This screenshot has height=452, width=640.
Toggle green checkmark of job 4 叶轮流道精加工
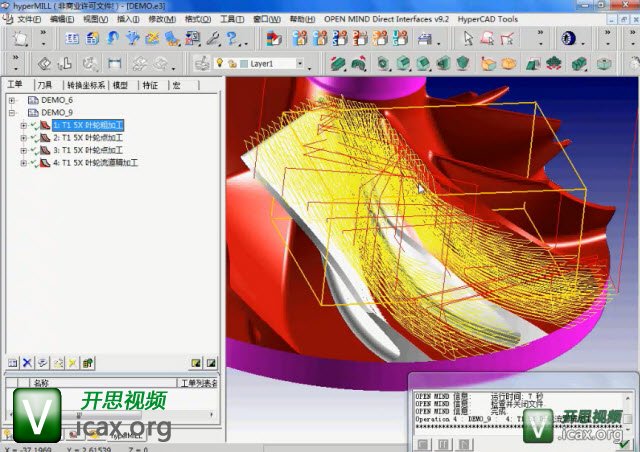tap(34, 161)
